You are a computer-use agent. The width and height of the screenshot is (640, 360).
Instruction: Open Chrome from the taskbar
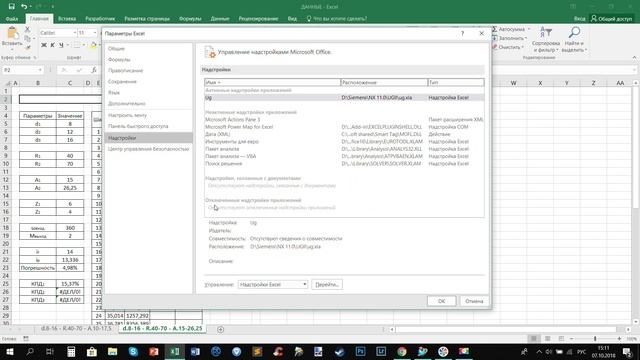[402, 351]
